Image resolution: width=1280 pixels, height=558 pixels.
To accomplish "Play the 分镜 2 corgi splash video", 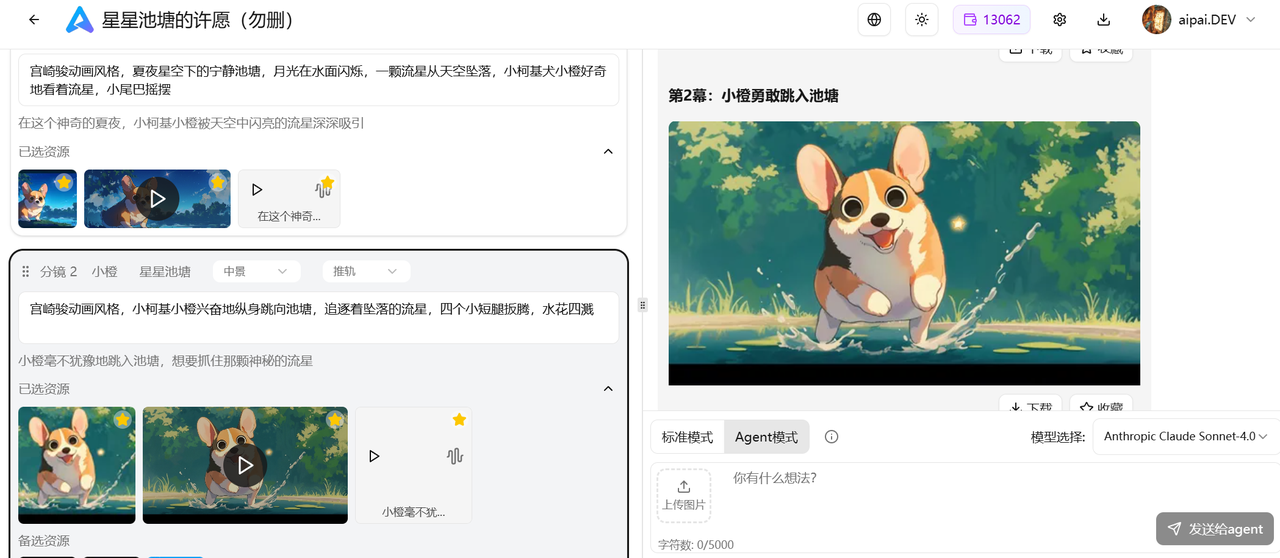I will coord(245,465).
